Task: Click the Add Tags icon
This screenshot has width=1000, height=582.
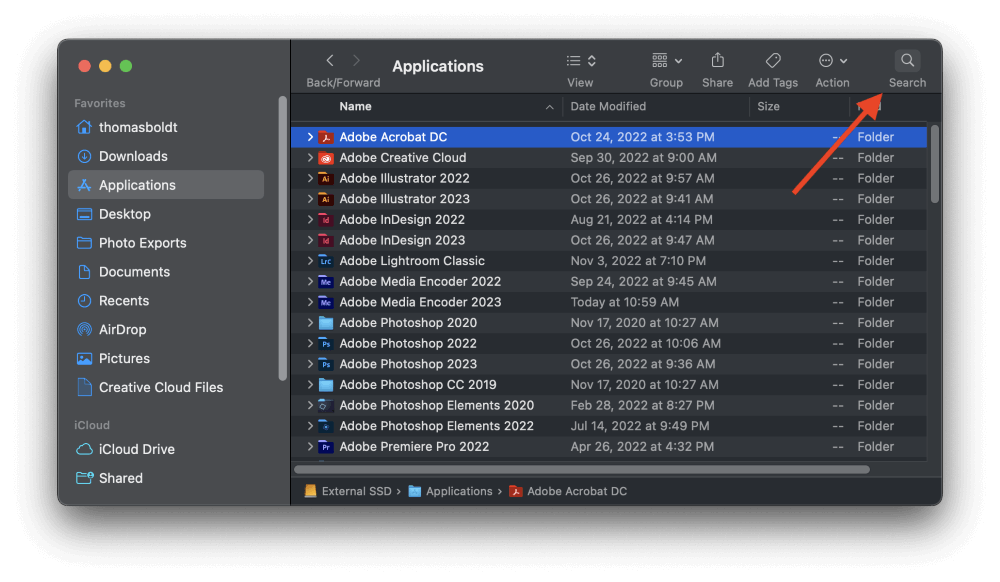Action: [773, 61]
